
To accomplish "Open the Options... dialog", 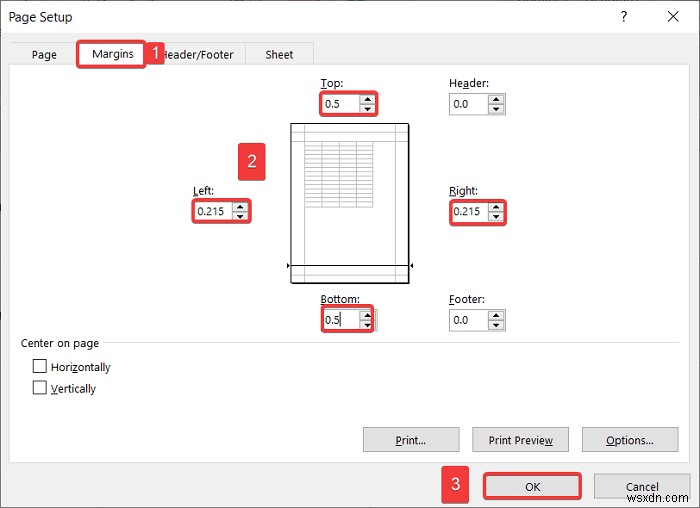I will click(x=630, y=440).
